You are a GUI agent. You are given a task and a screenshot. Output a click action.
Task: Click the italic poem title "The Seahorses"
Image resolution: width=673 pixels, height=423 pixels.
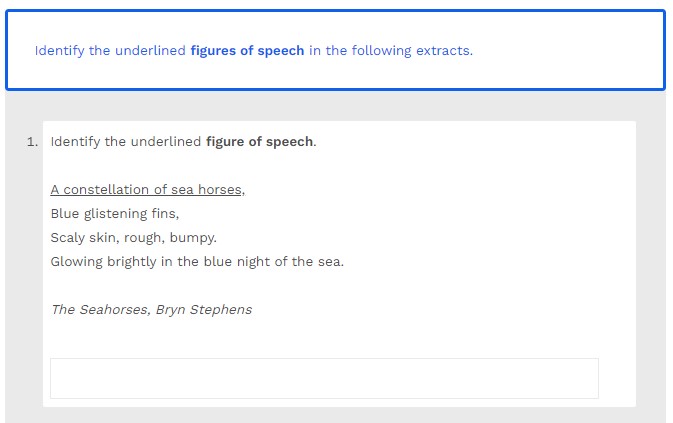tap(99, 310)
